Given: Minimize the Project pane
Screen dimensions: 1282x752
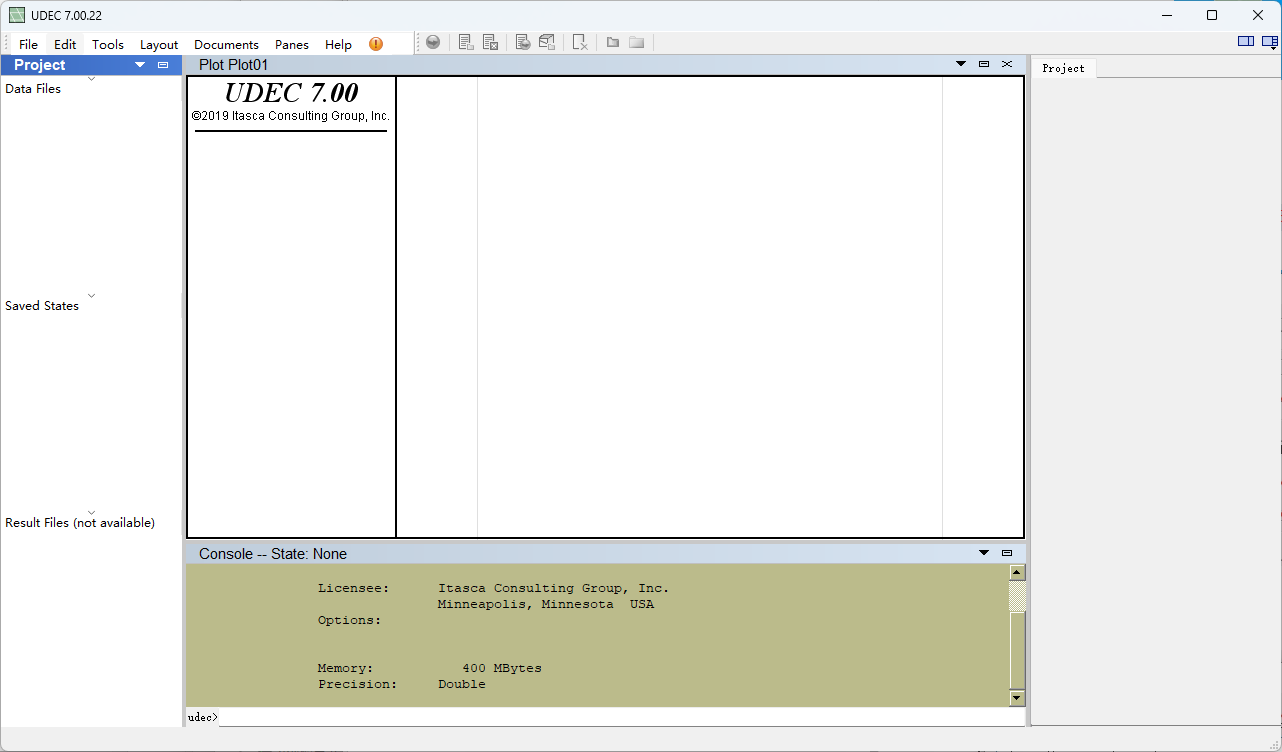Looking at the screenshot, I should point(163,65).
